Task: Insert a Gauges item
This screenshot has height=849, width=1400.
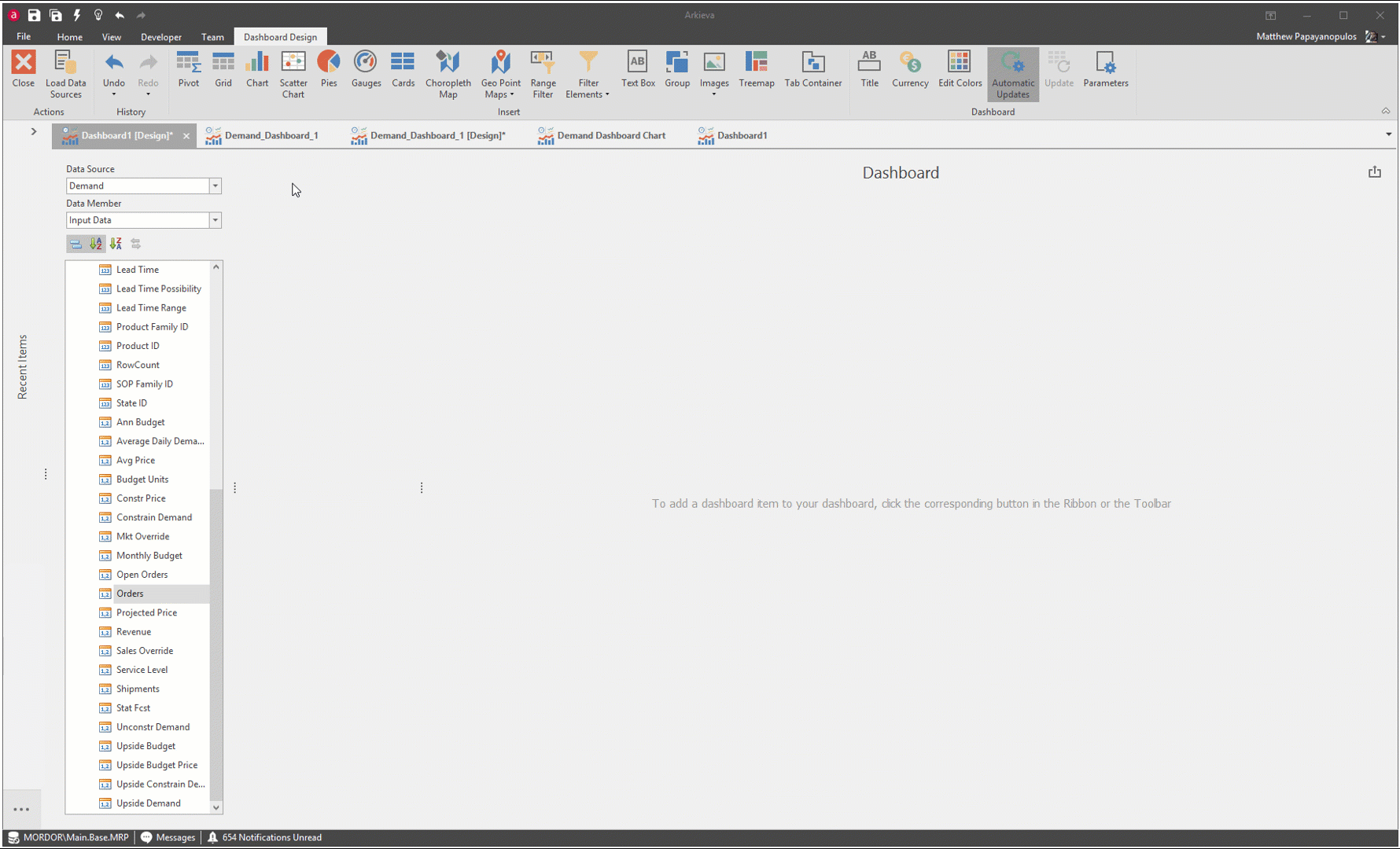Action: tap(366, 69)
